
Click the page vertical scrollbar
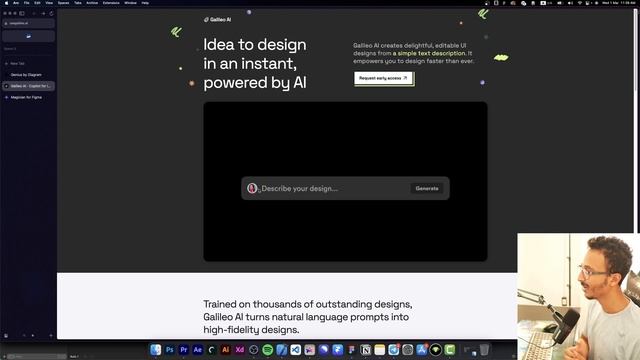pyautogui.click(x=635, y=49)
